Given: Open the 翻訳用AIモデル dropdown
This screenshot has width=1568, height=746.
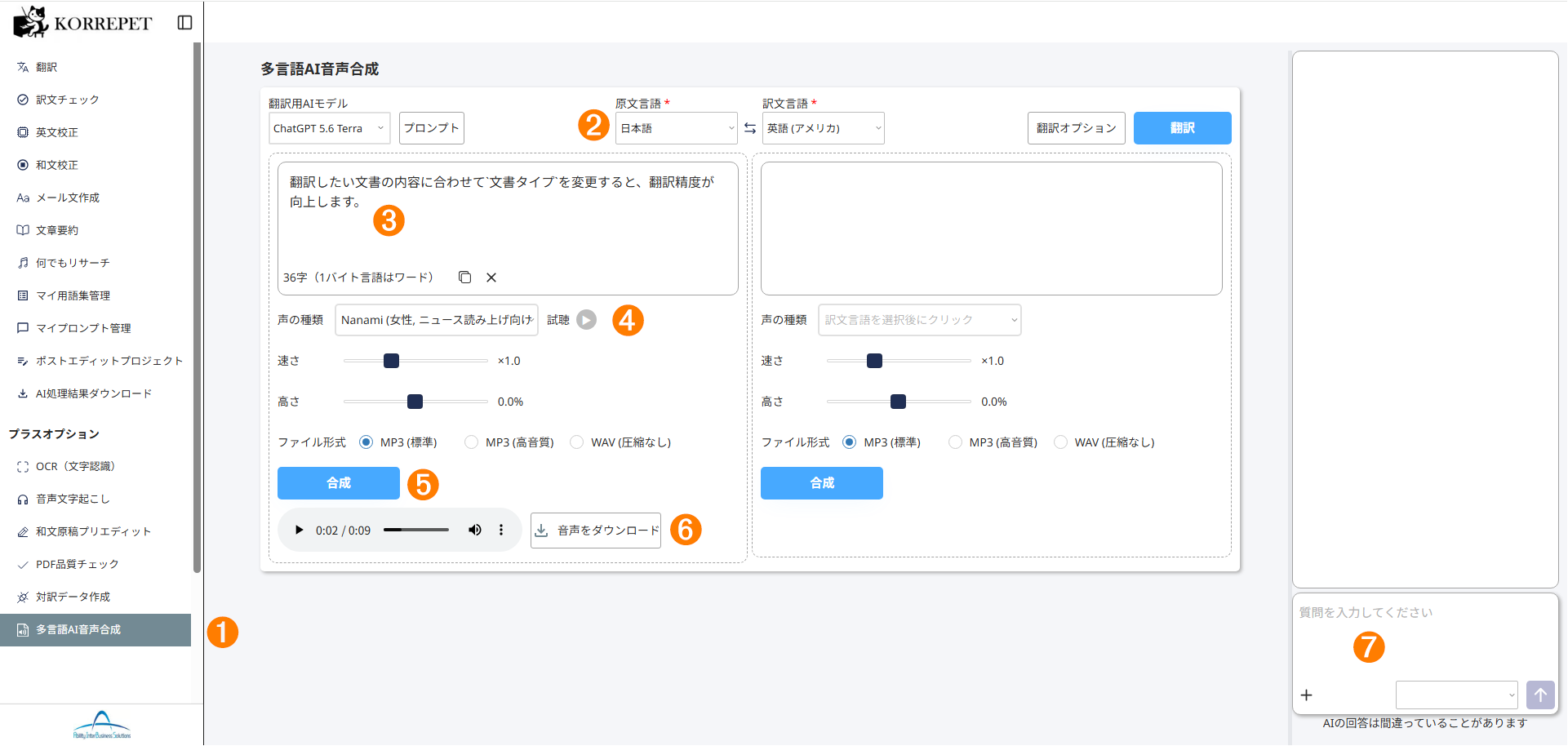Looking at the screenshot, I should 330,128.
